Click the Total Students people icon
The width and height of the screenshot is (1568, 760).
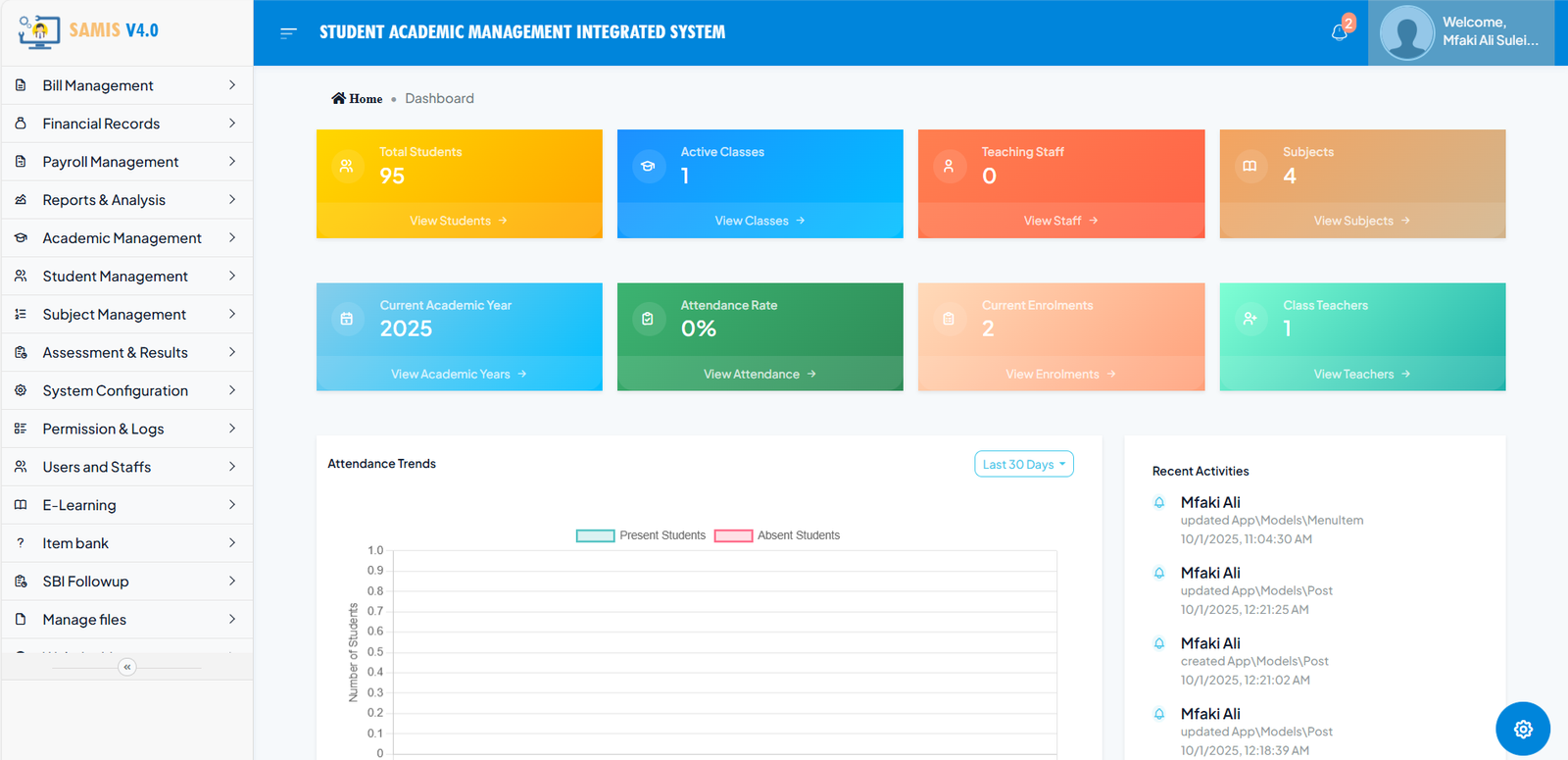(x=347, y=167)
